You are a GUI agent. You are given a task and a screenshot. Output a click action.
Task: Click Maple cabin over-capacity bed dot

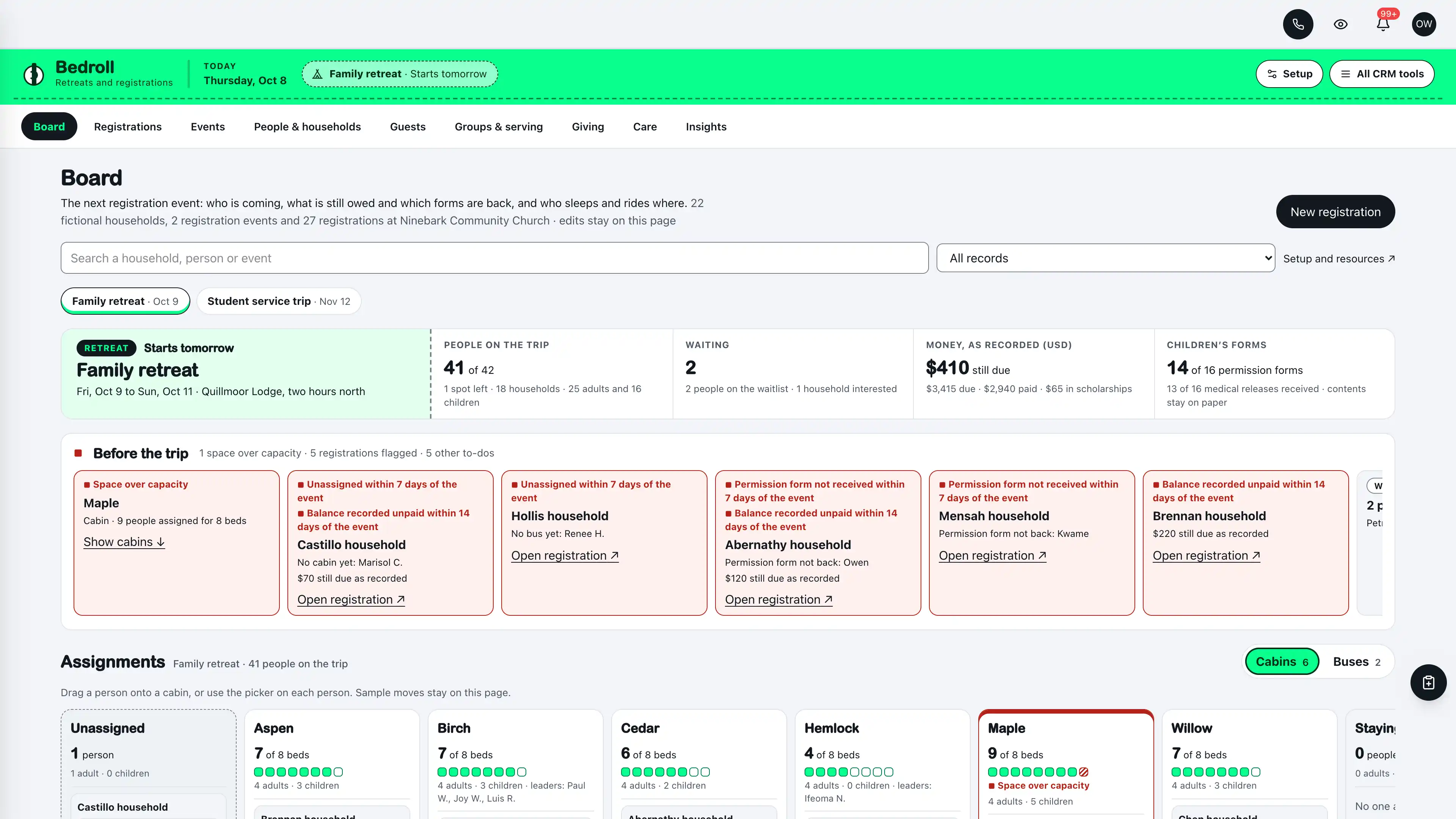pos(1084,772)
